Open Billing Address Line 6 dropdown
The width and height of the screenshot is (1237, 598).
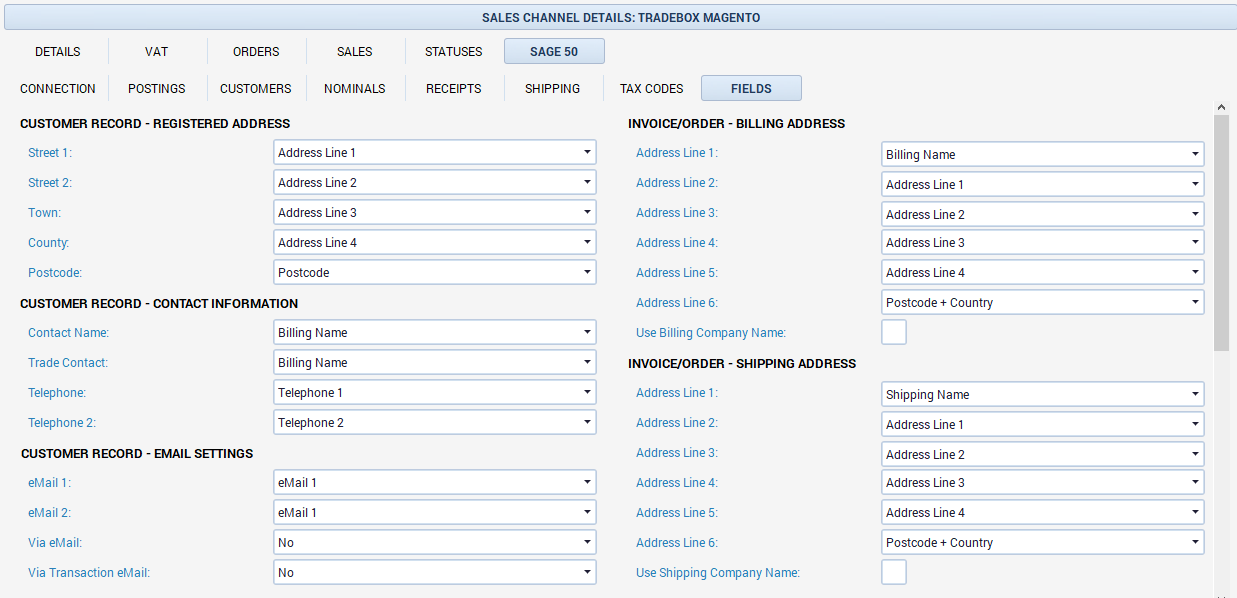coord(1042,303)
